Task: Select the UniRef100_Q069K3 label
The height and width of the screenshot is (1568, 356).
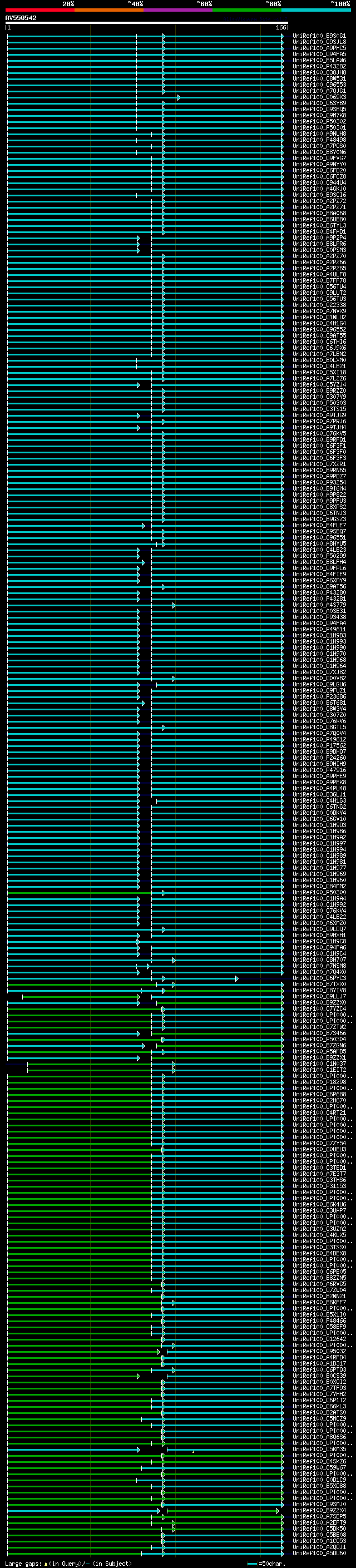Action: (319, 97)
